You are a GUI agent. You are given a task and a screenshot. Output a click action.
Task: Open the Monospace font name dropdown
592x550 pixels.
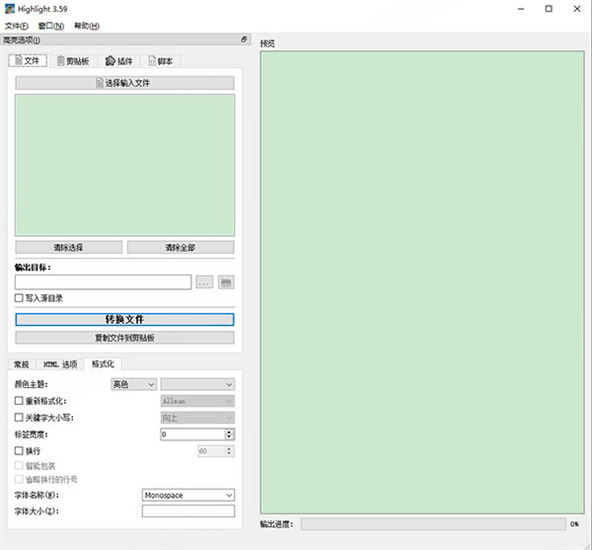[188, 495]
